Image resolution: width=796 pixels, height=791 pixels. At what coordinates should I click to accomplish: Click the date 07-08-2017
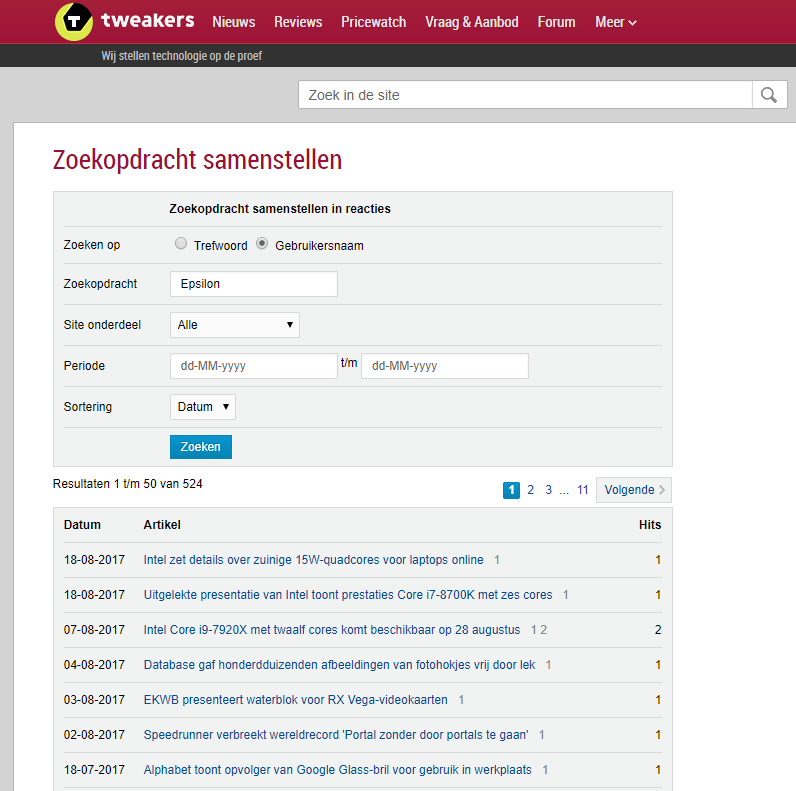[94, 630]
